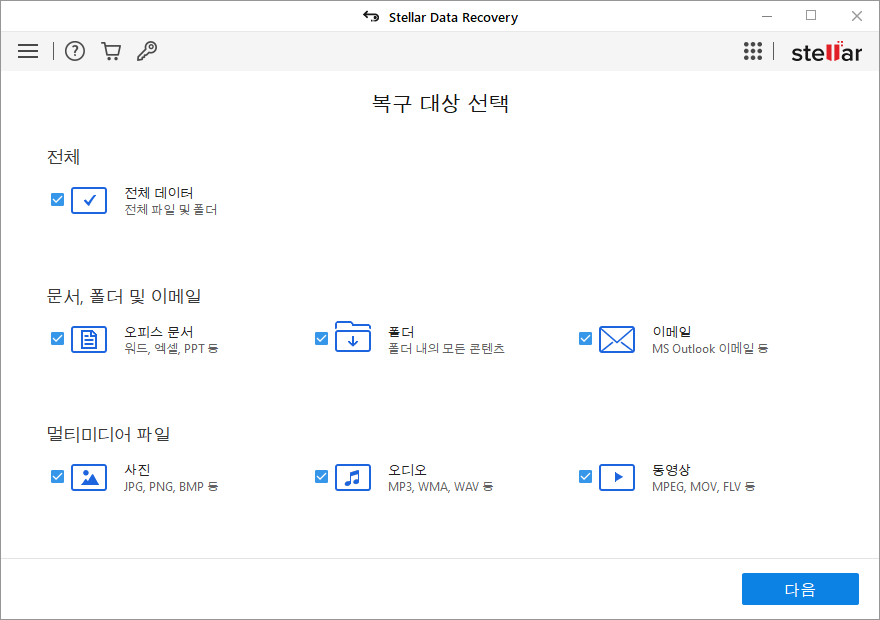Close the Stellar Data Recovery window
Screen dimensions: 880x620
(x=856, y=16)
